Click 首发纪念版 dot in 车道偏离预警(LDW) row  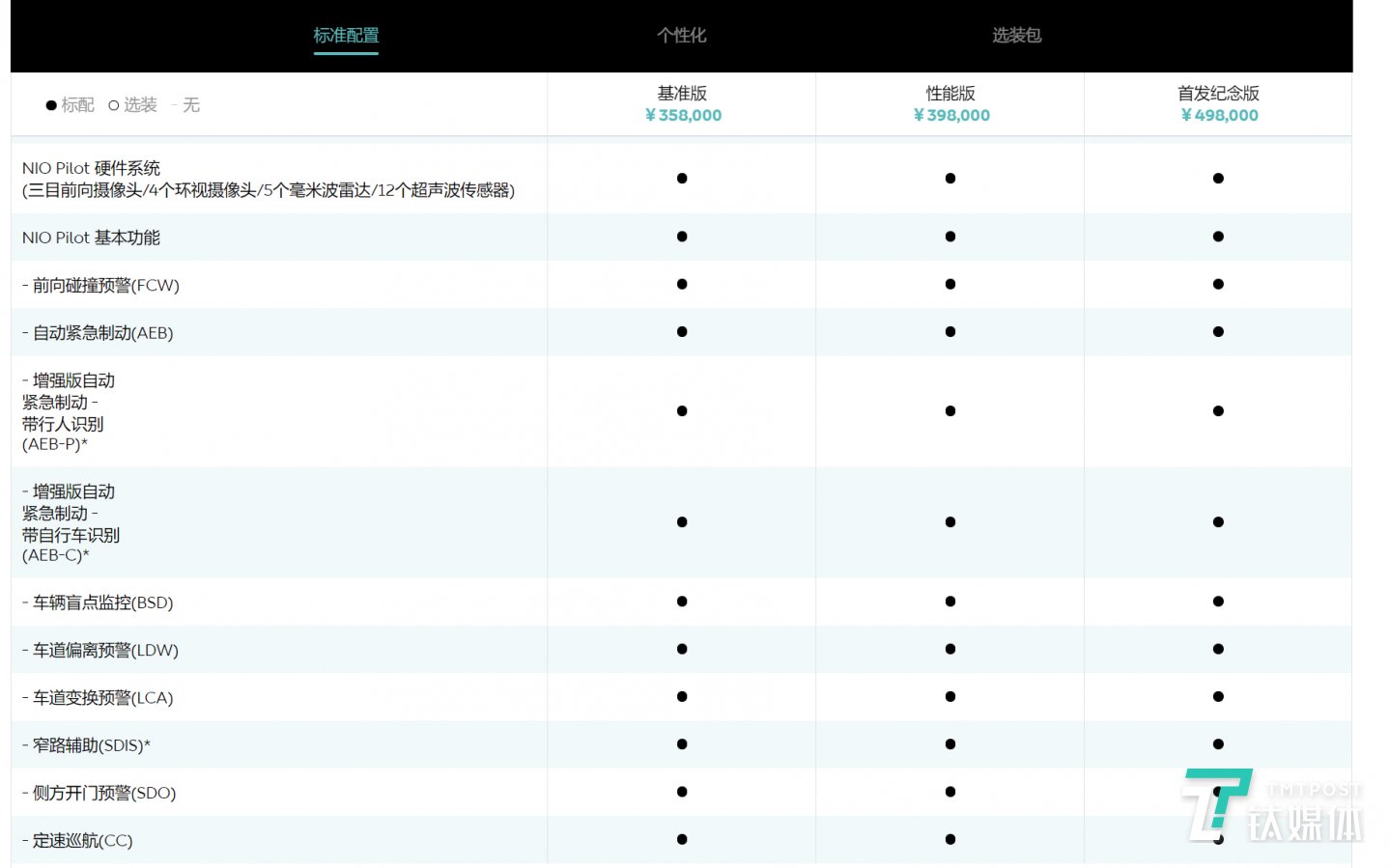[x=1218, y=650]
